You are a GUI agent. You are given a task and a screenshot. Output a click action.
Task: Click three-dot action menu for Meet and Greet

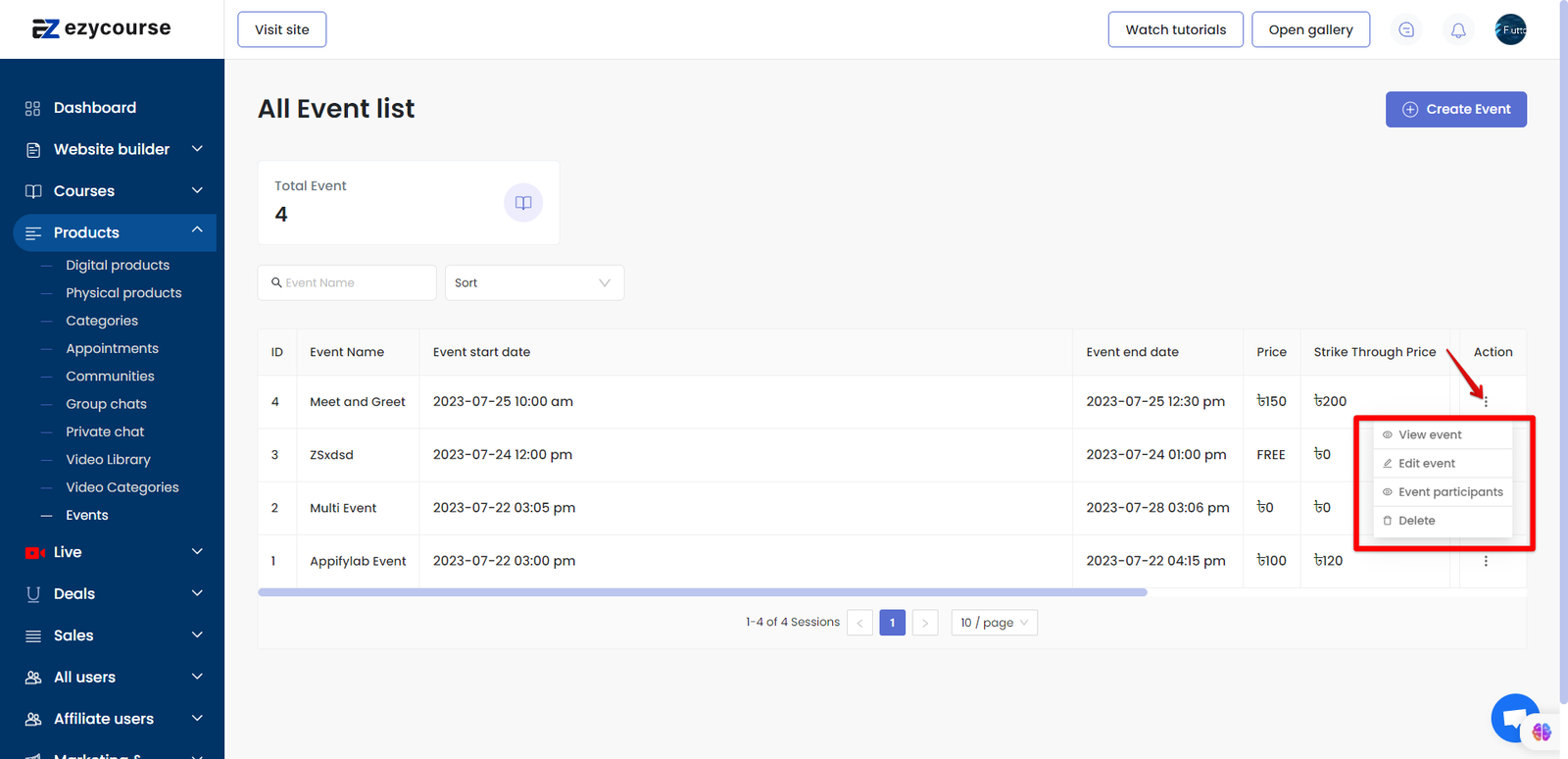1486,401
